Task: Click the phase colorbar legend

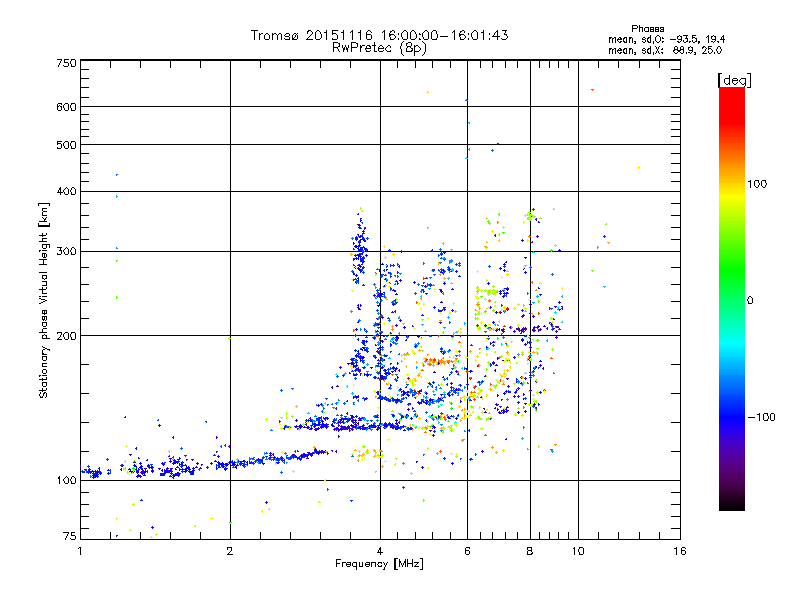Action: (x=732, y=298)
